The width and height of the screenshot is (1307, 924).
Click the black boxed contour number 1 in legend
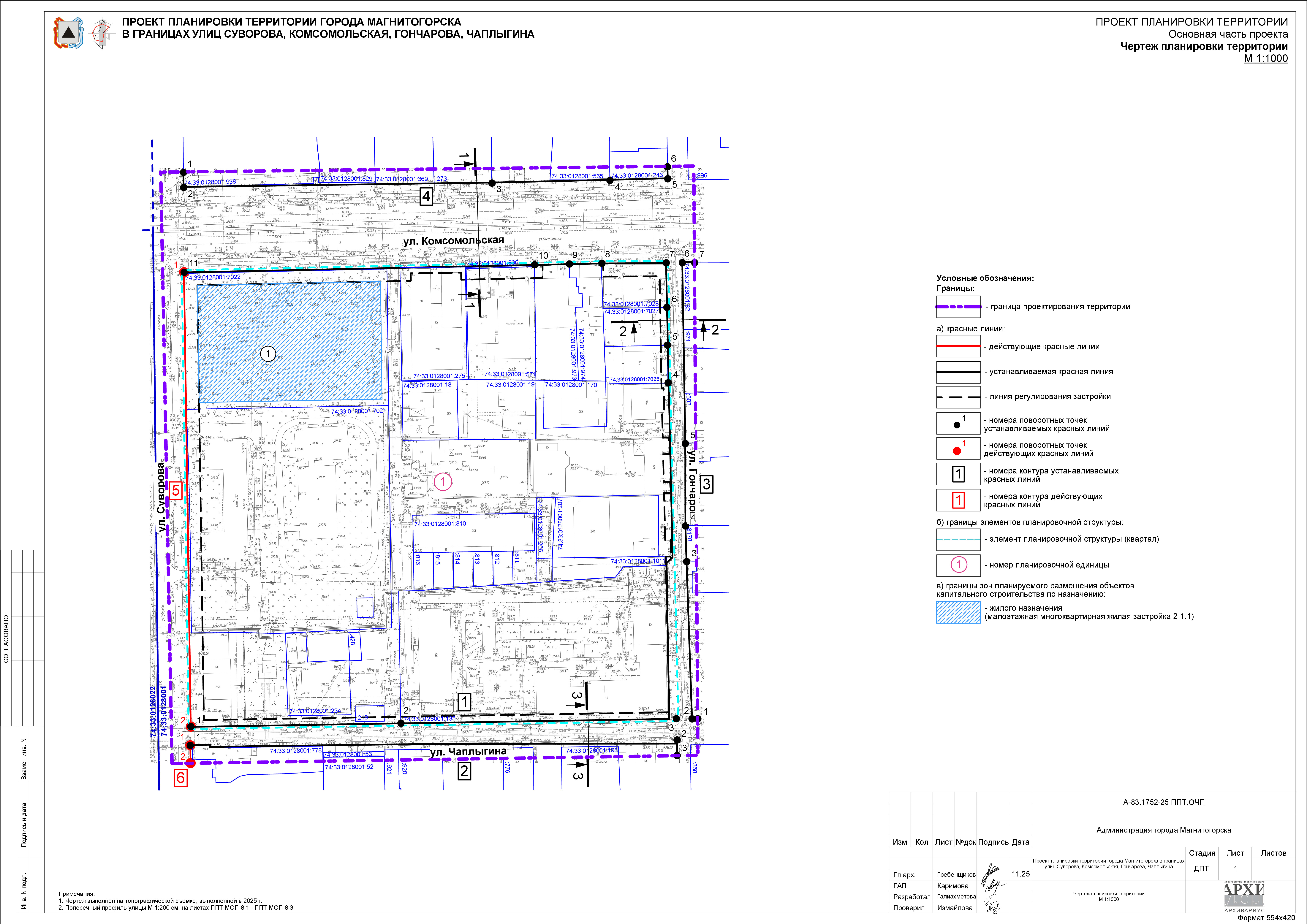point(959,474)
